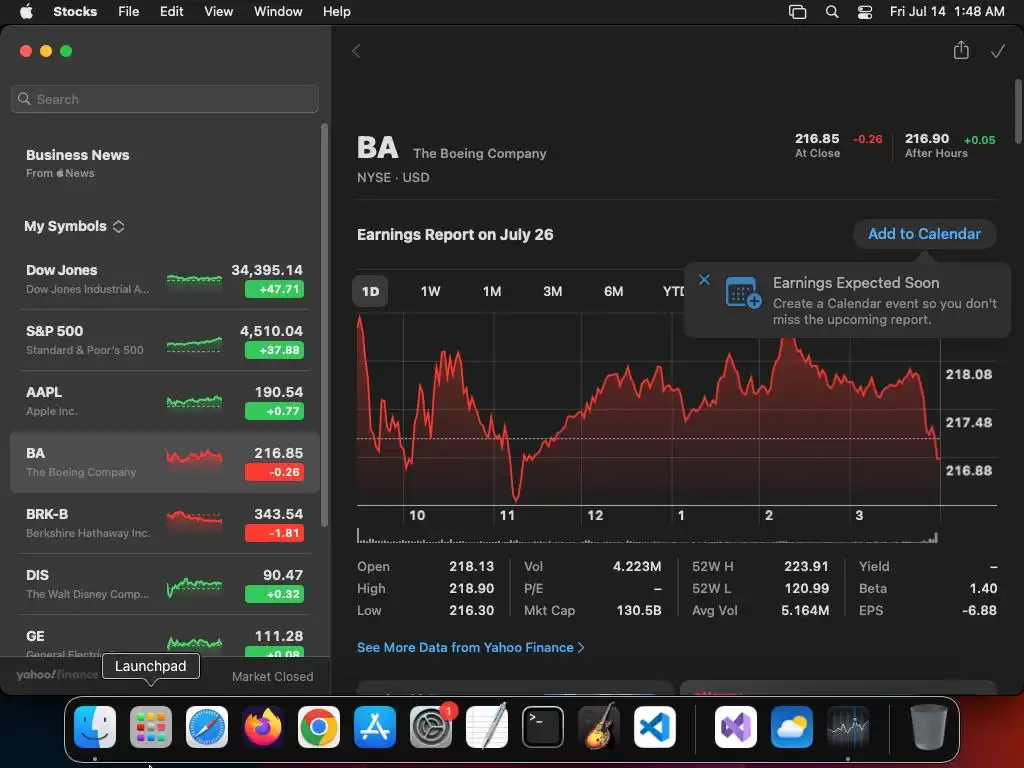Open Control Center in the menu bar
Image resolution: width=1024 pixels, height=768 pixels.
865,12
